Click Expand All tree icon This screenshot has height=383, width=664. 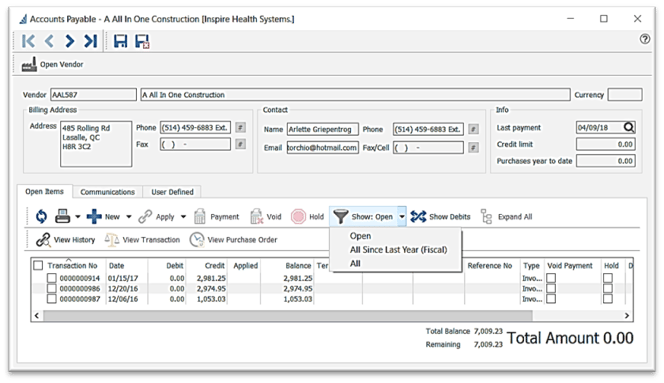pyautogui.click(x=486, y=216)
